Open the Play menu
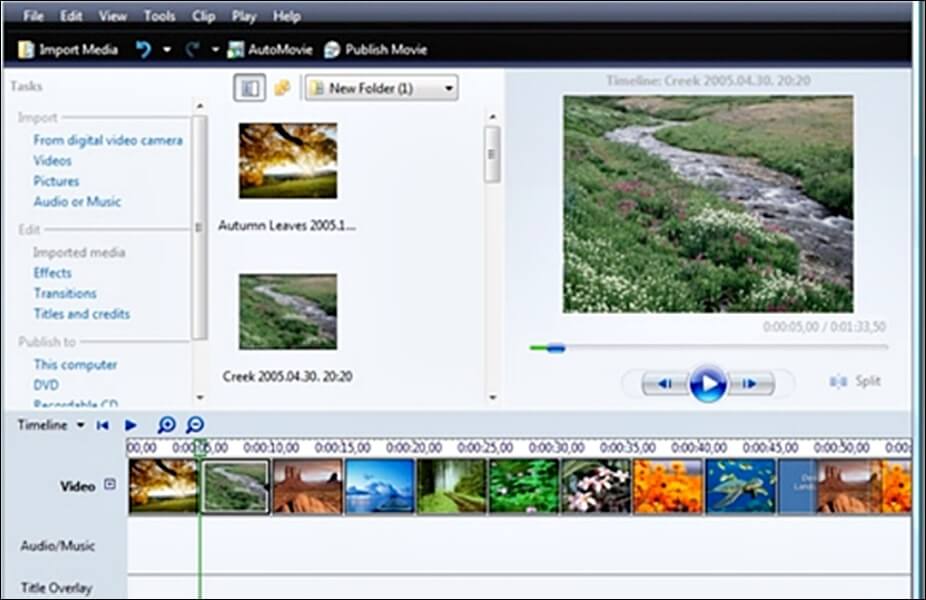The height and width of the screenshot is (600, 926). [x=243, y=16]
